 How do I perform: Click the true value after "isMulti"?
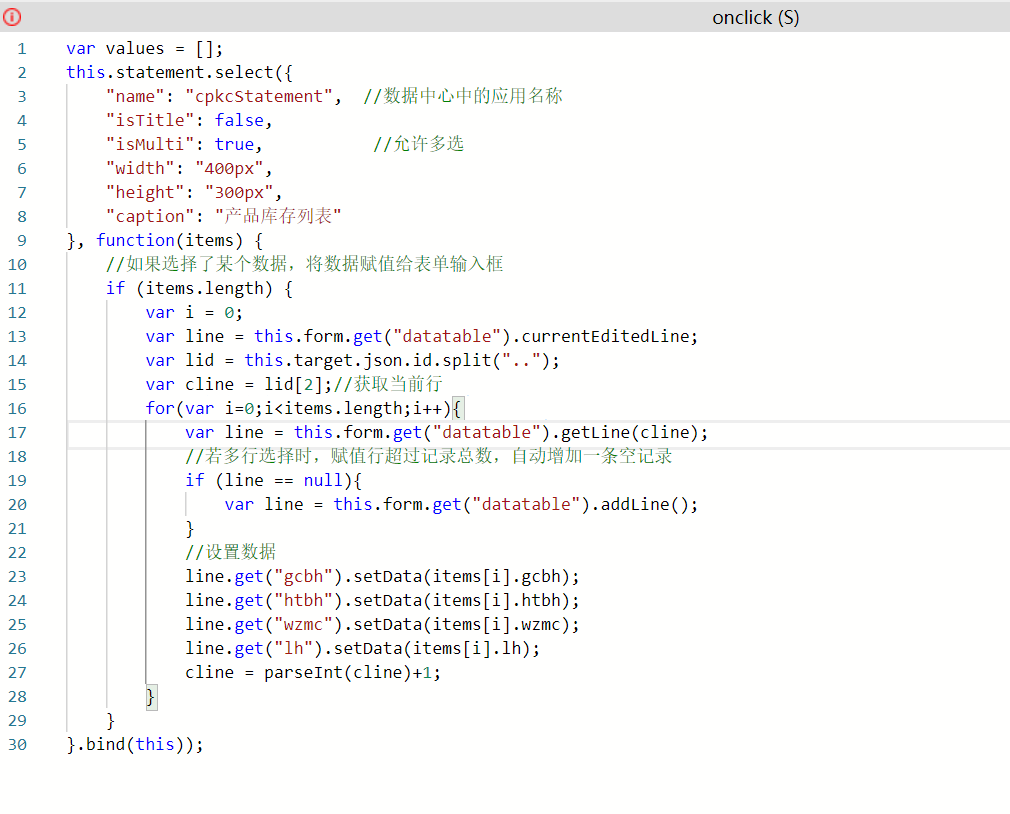234,144
